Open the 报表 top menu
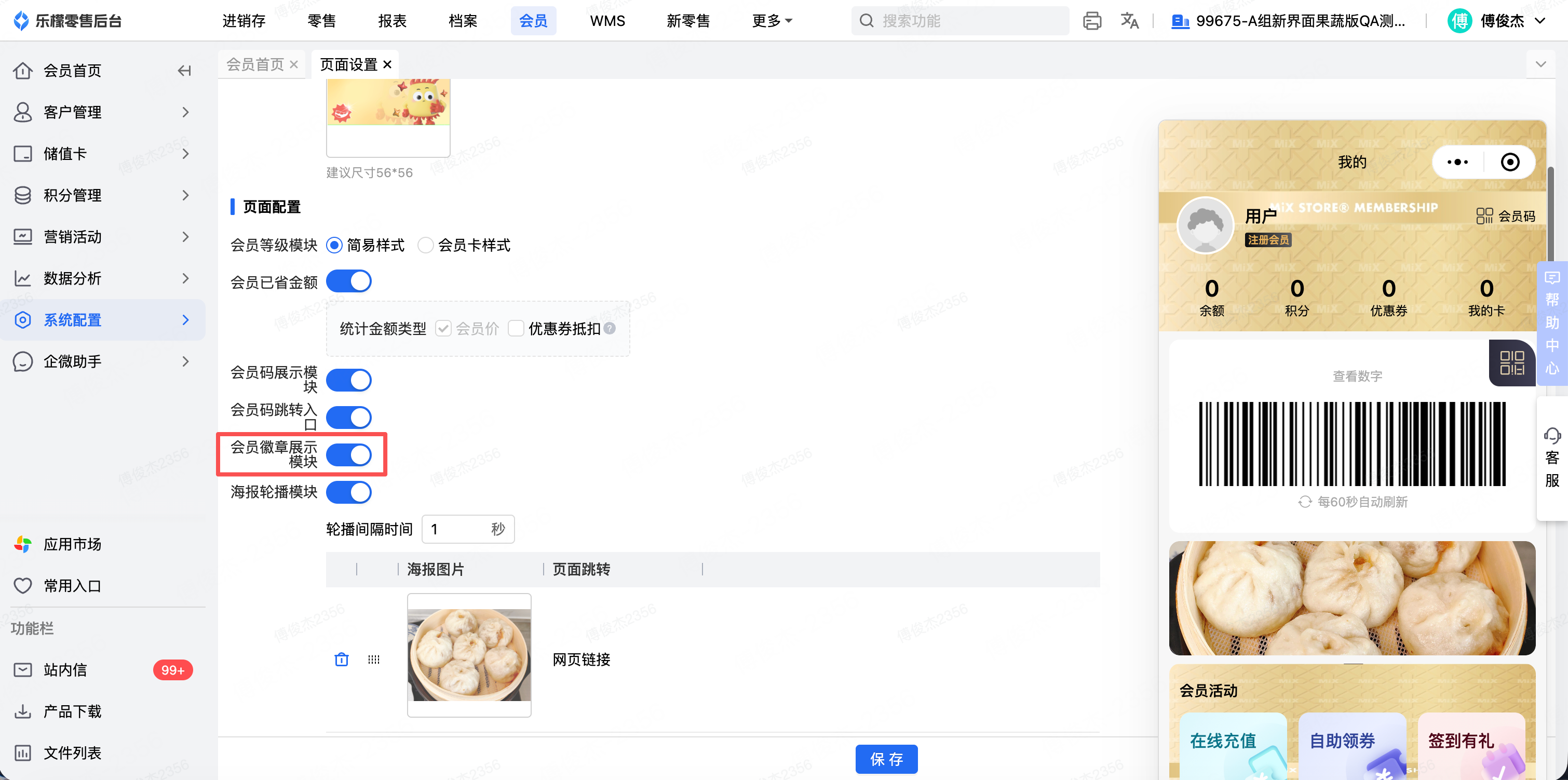Viewport: 1568px width, 780px height. coord(392,21)
